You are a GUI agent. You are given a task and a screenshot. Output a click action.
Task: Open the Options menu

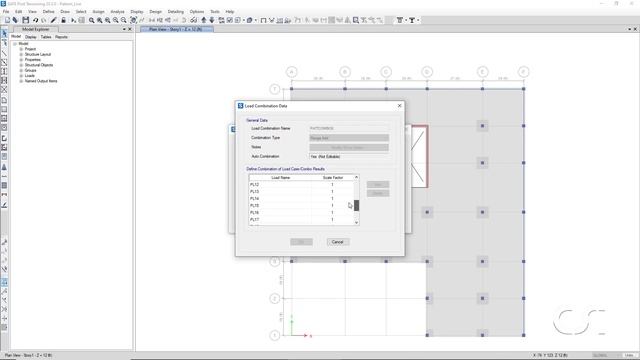[x=197, y=11]
